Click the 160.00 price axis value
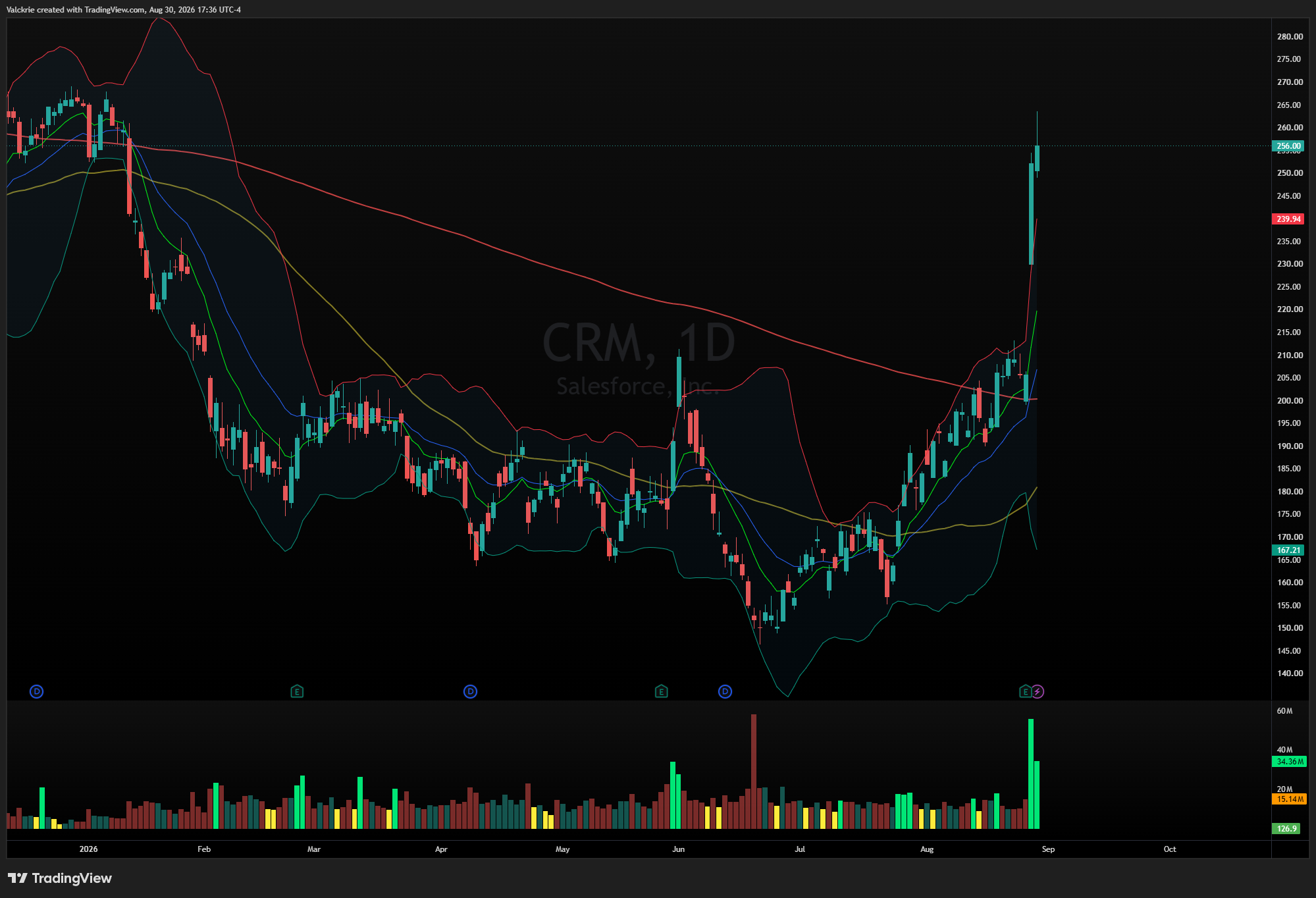The height and width of the screenshot is (898, 1316). click(1290, 583)
